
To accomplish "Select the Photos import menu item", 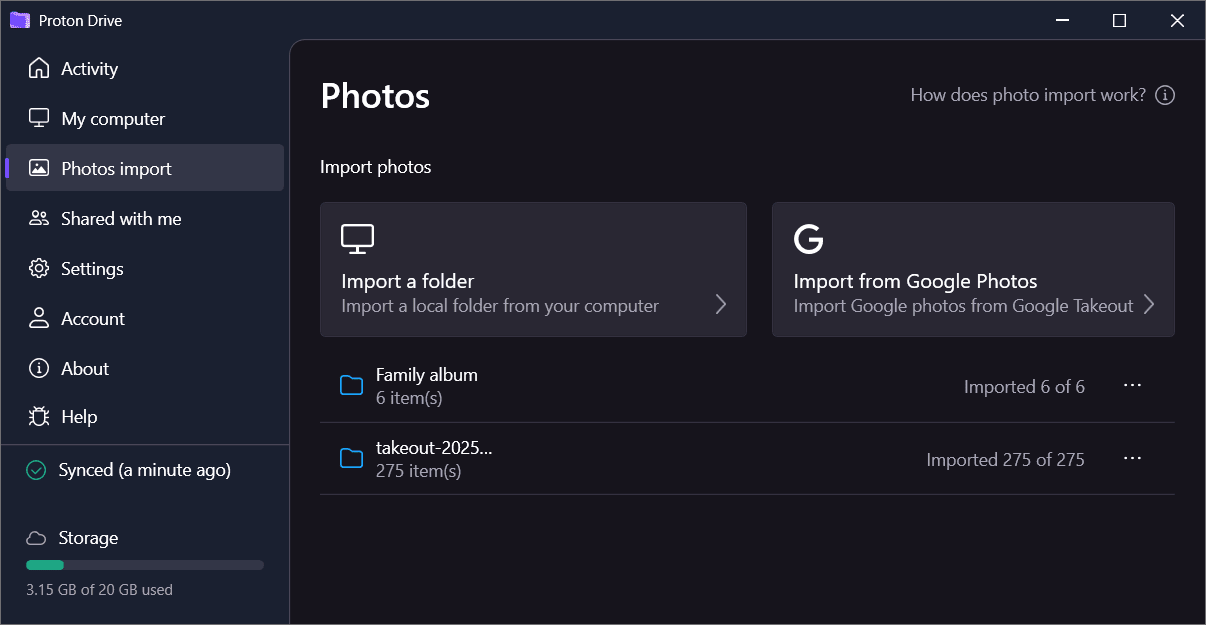I will coord(116,168).
